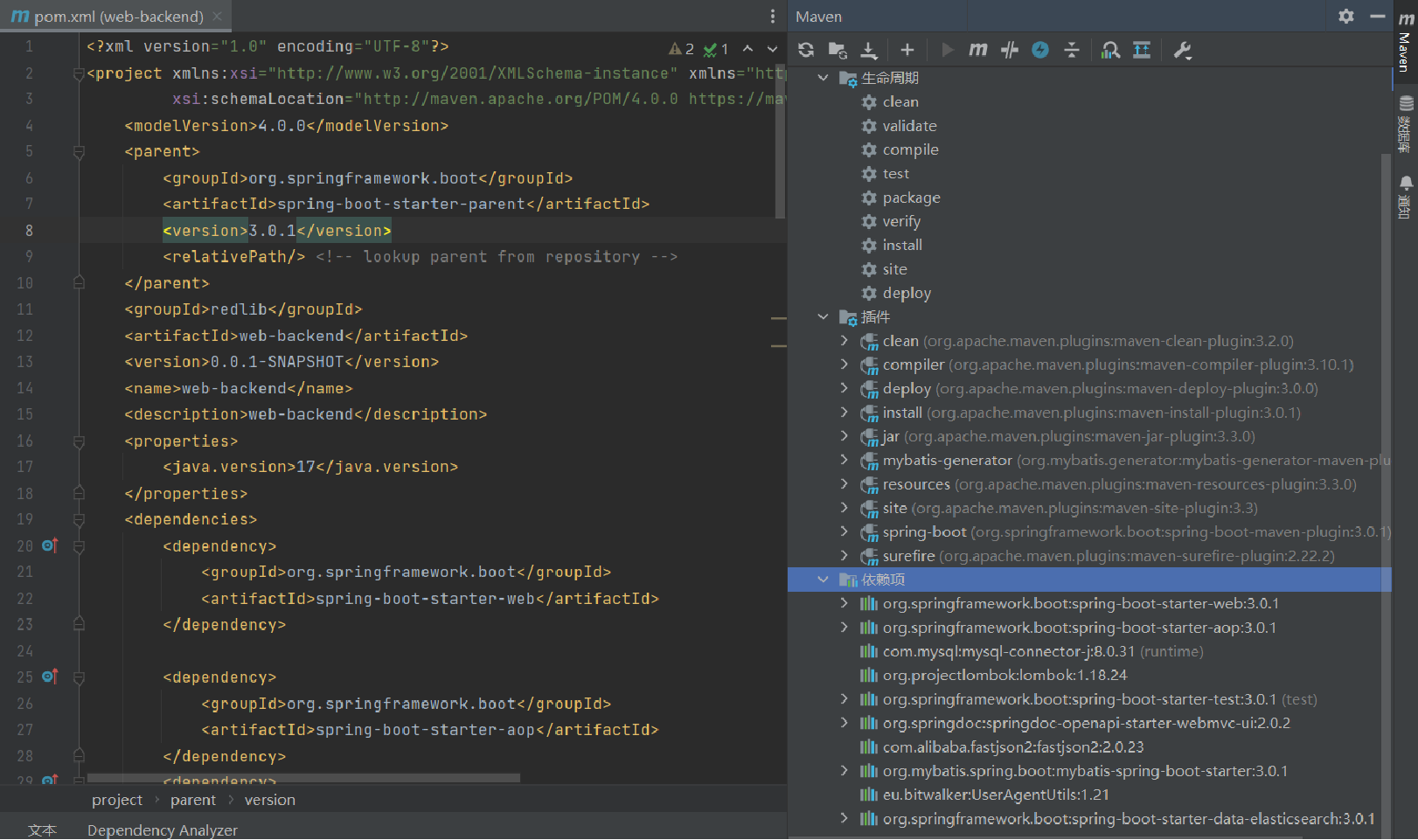Viewport: 1418px width, 840px height.
Task: Open Maven settings wrench icon
Action: click(x=1183, y=50)
